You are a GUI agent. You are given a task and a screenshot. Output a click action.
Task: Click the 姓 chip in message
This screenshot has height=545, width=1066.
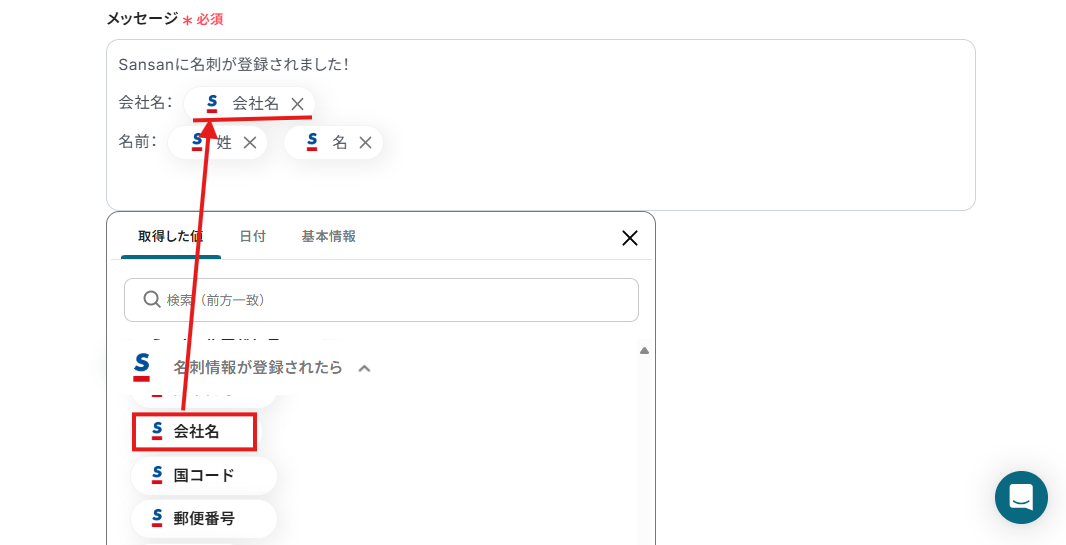(217, 143)
